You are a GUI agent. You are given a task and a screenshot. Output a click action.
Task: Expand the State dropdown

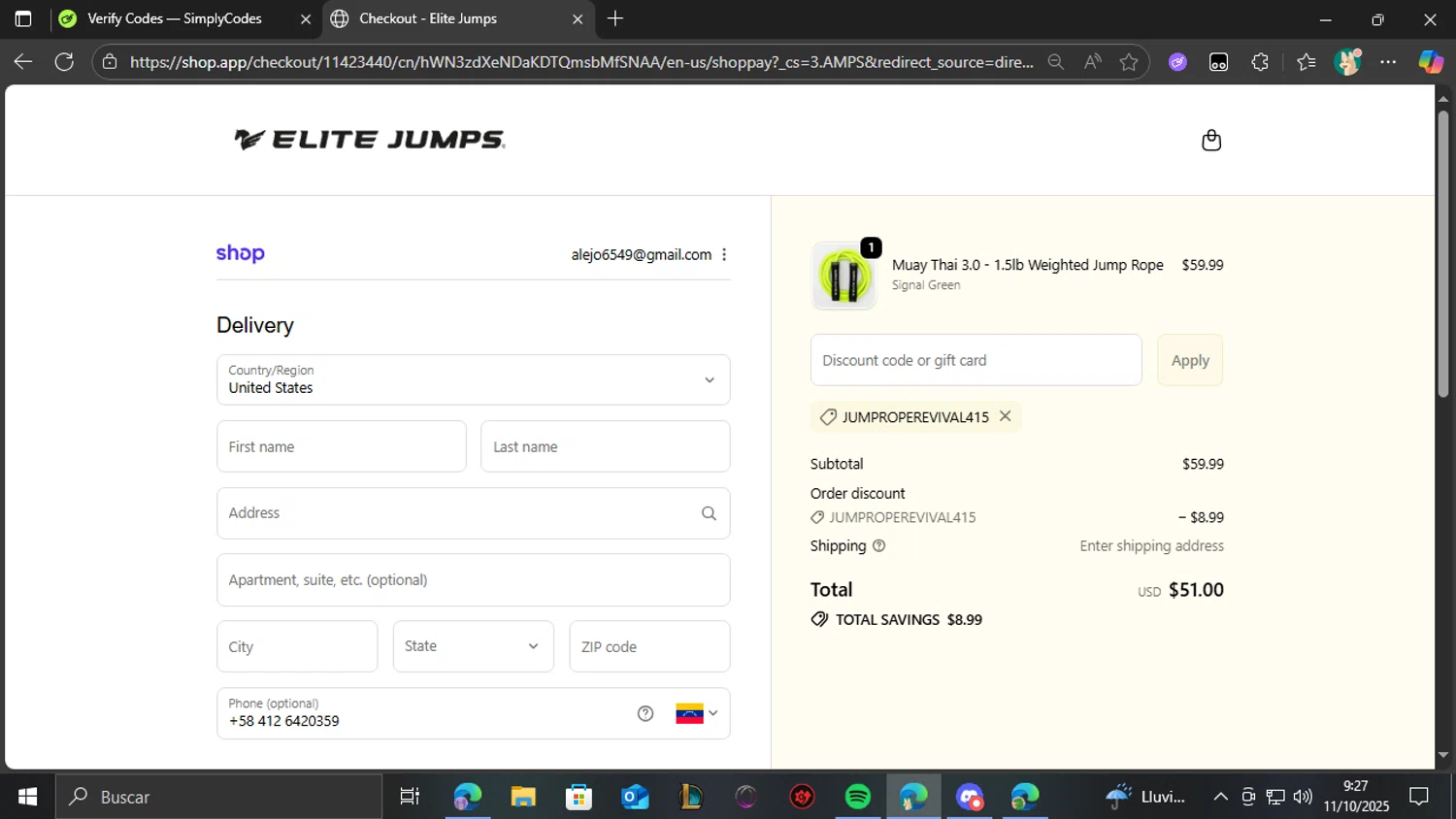pyautogui.click(x=474, y=646)
